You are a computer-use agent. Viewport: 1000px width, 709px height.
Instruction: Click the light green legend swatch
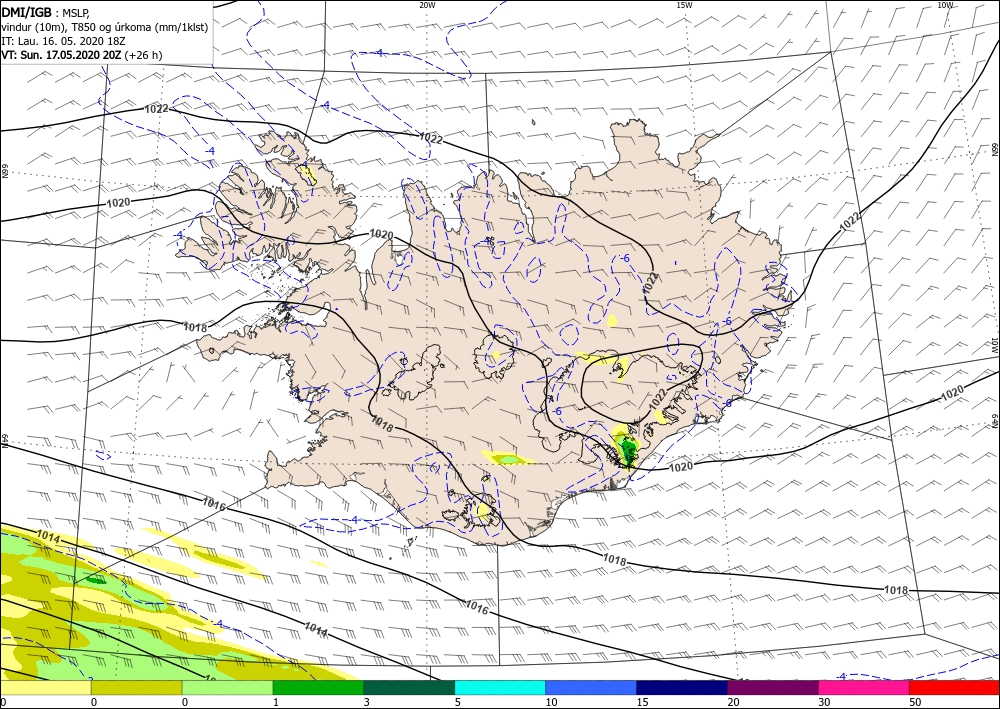227,687
